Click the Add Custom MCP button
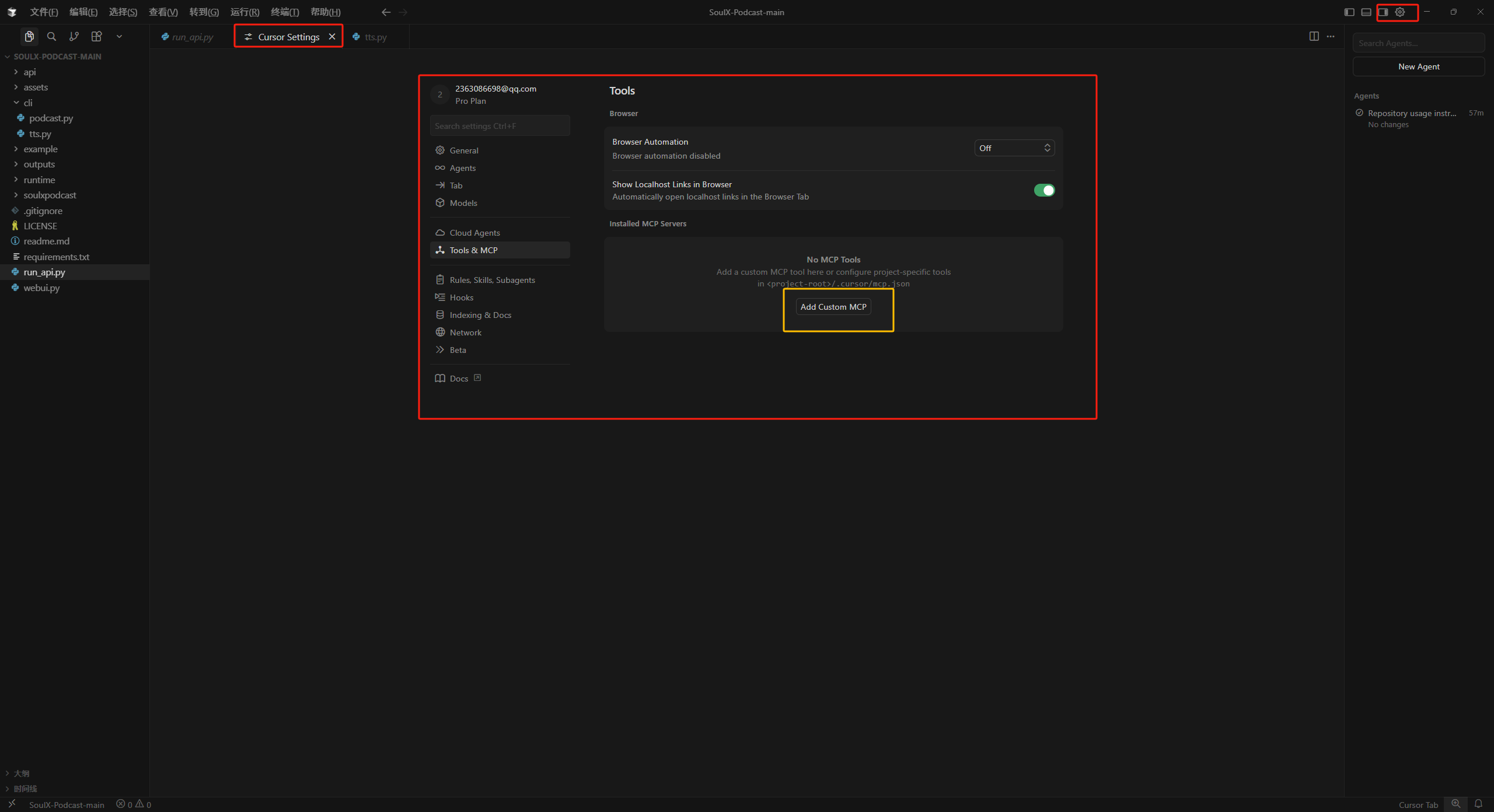 [x=833, y=307]
